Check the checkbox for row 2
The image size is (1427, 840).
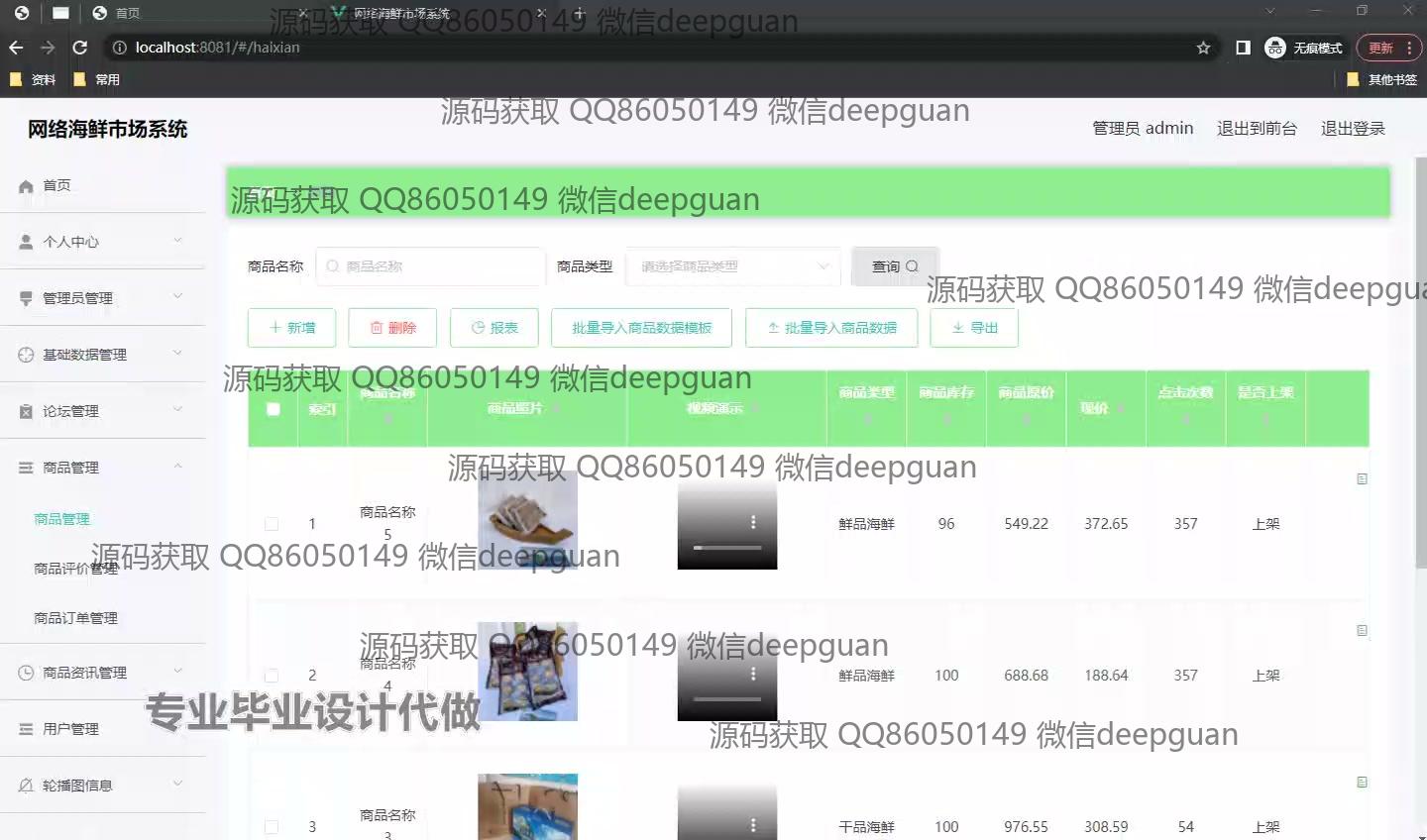click(x=272, y=676)
